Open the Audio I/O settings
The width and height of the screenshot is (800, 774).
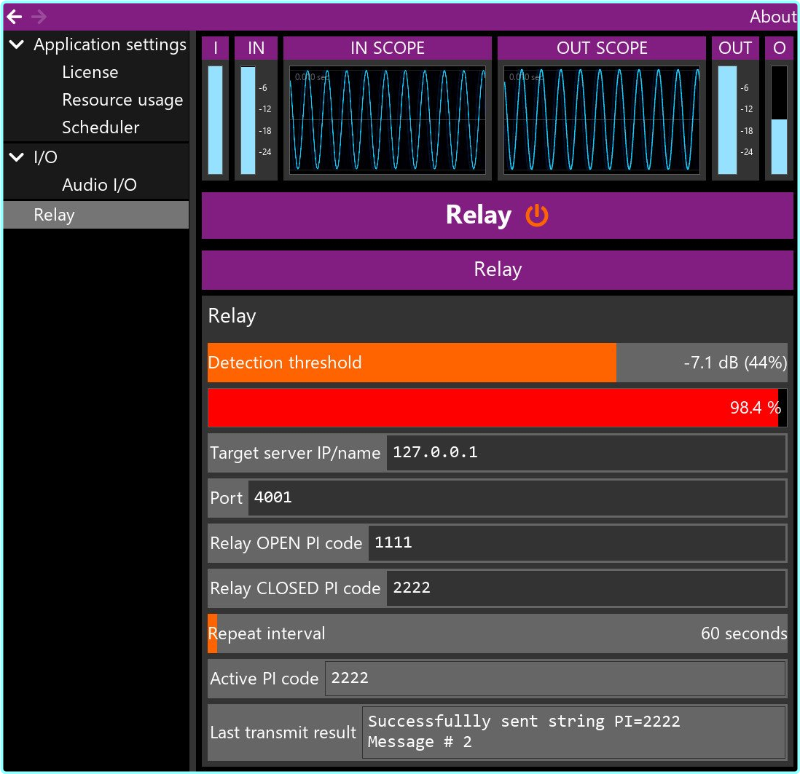(99, 185)
